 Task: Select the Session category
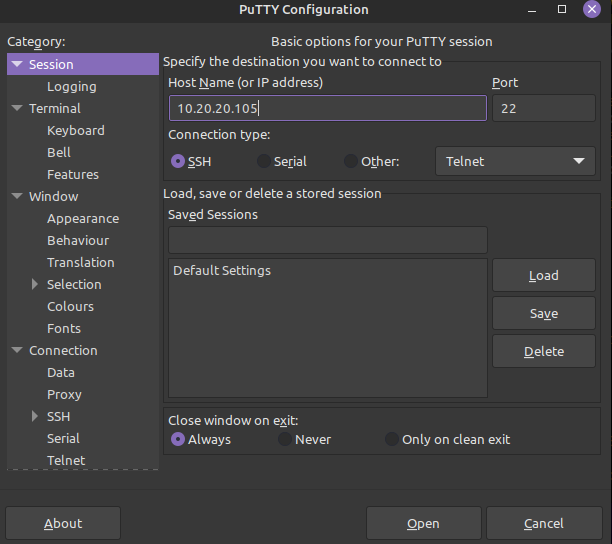(x=83, y=64)
